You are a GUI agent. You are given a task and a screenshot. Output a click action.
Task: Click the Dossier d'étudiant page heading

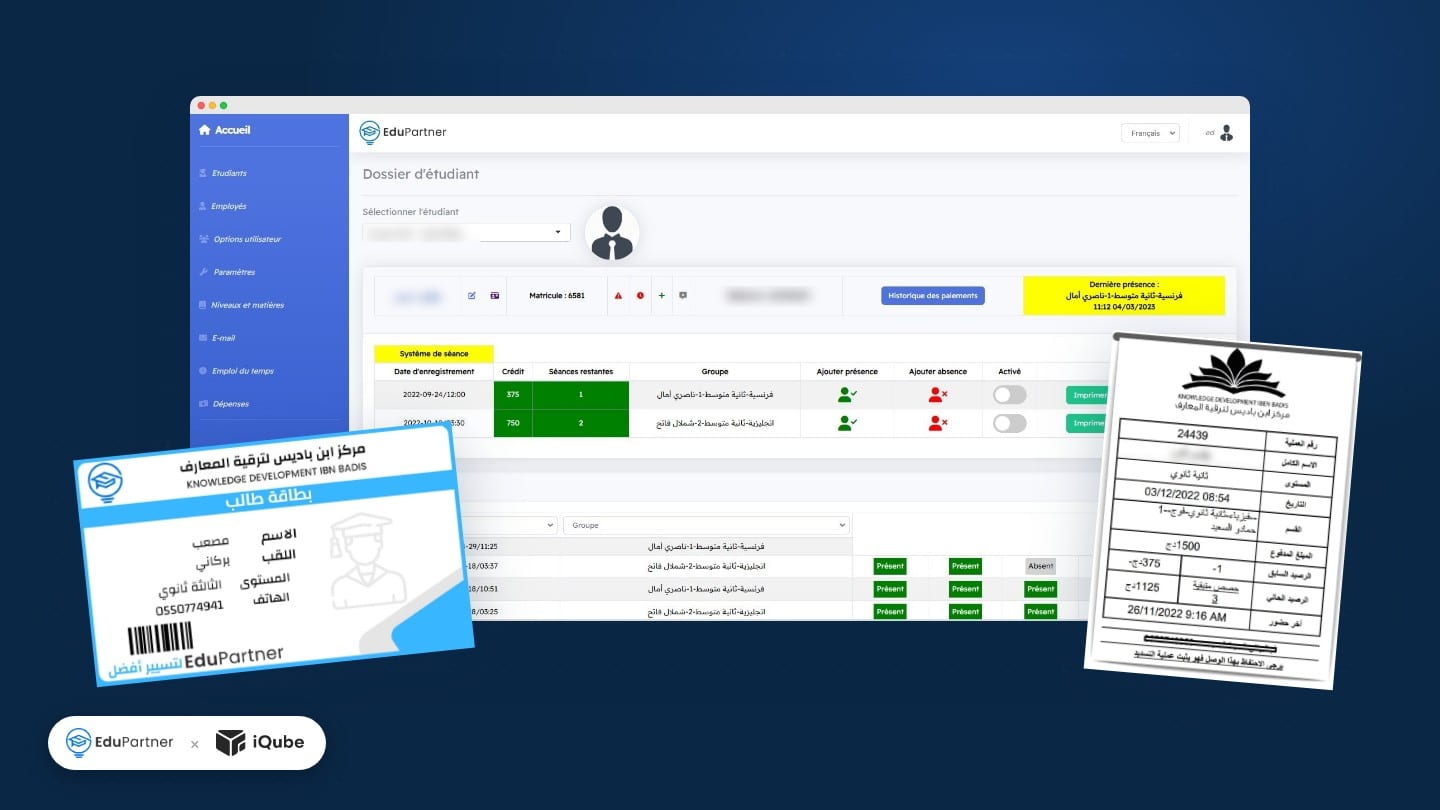tap(421, 174)
